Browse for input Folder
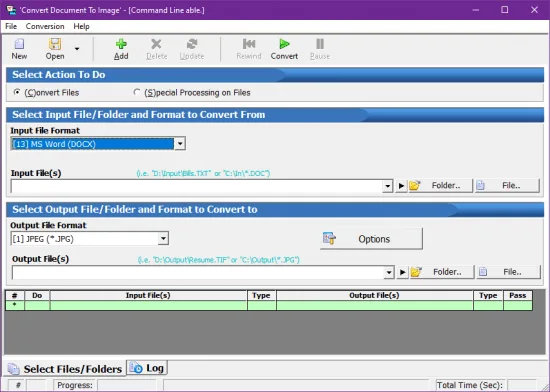The height and width of the screenshot is (392, 550). [440, 185]
